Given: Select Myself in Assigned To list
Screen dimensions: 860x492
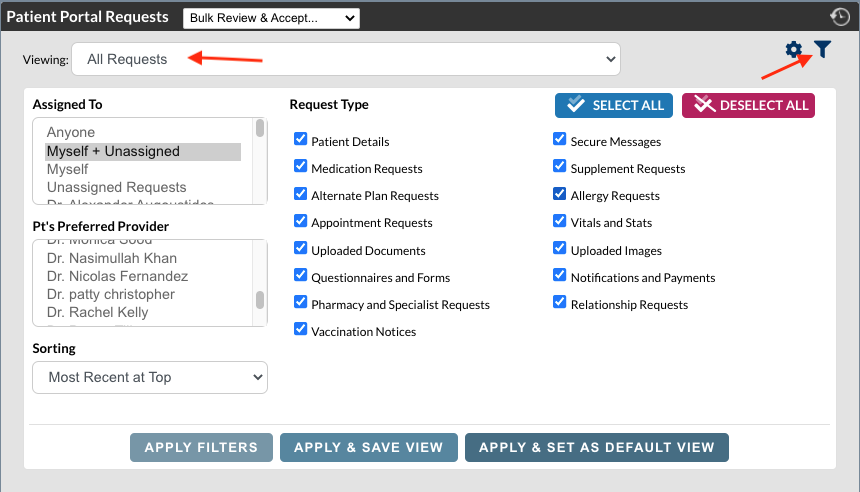Looking at the screenshot, I should [x=143, y=169].
